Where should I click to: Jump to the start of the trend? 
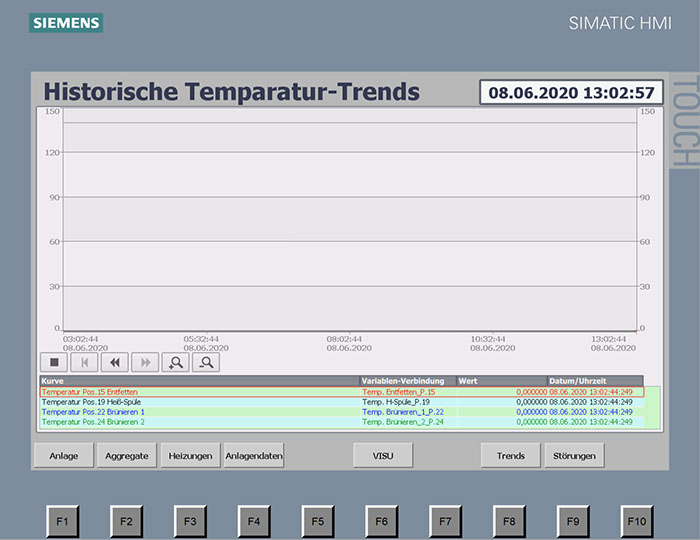pos(84,362)
